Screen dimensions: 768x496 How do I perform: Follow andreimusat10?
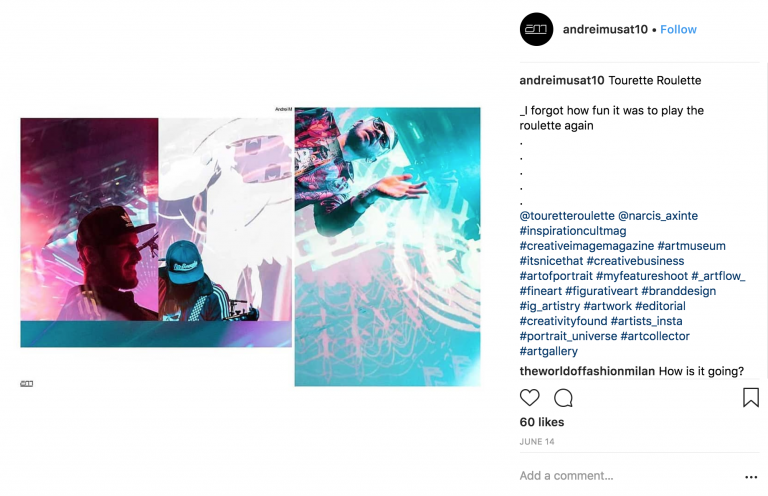click(x=678, y=29)
